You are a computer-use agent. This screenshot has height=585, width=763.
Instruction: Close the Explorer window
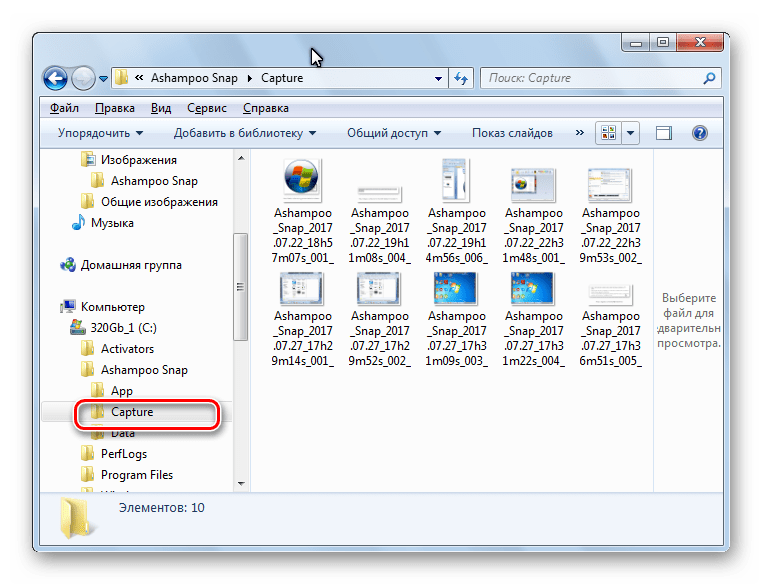[700, 43]
